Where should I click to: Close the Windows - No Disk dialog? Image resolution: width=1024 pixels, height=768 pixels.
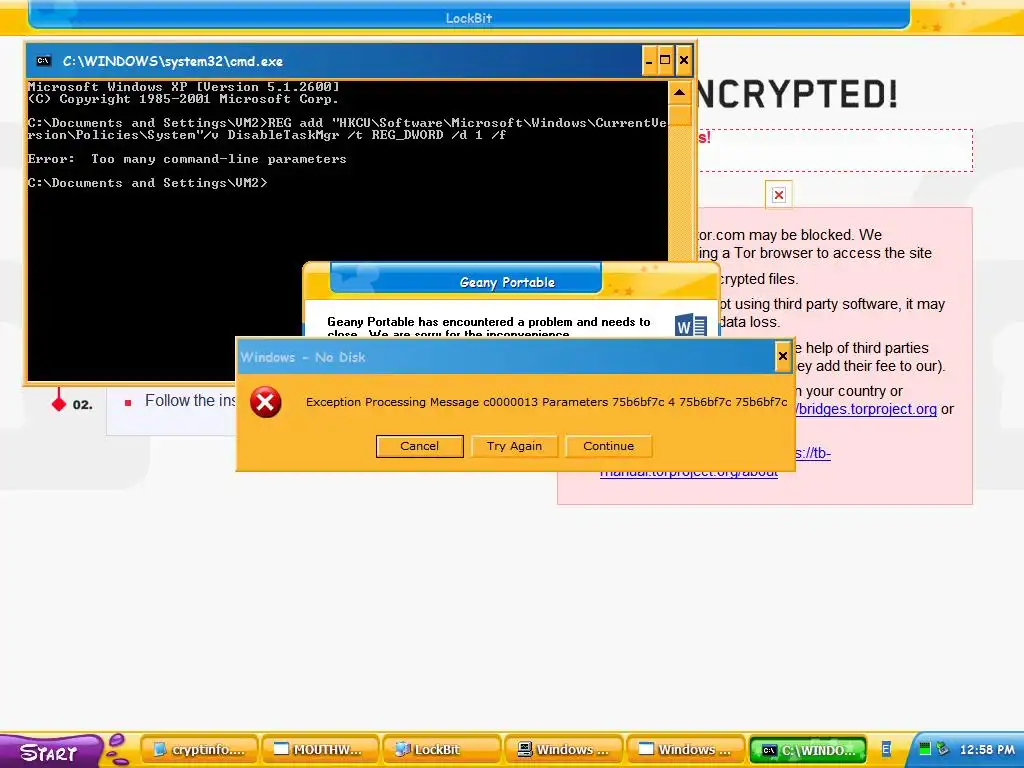coord(782,356)
